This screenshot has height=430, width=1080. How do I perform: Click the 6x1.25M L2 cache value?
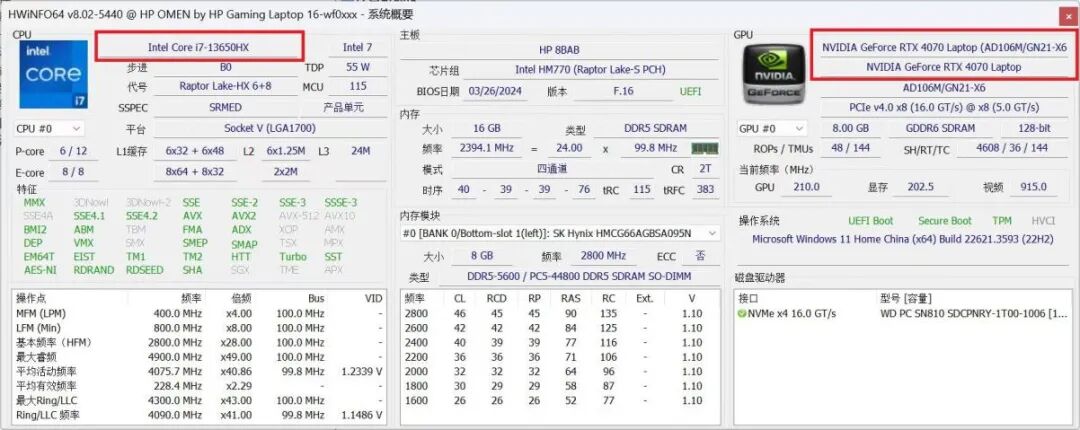click(x=286, y=151)
